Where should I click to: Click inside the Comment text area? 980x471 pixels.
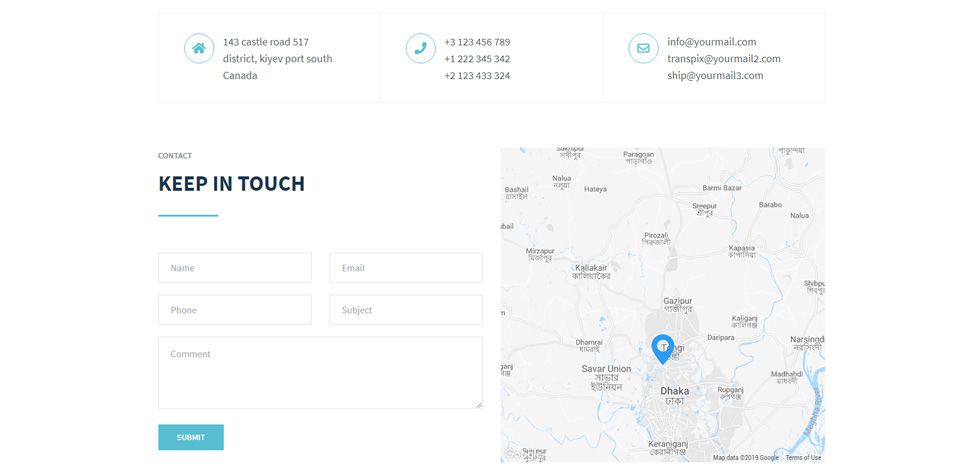tap(321, 373)
